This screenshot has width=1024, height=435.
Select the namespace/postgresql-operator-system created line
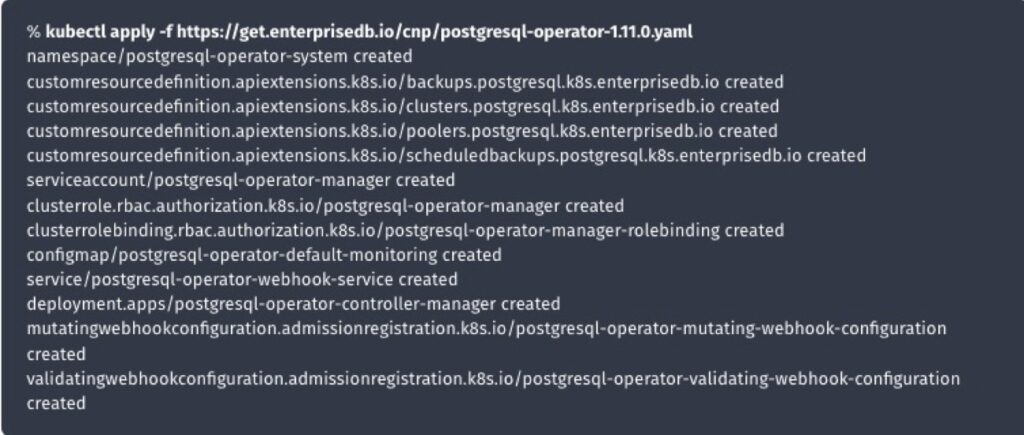219,57
